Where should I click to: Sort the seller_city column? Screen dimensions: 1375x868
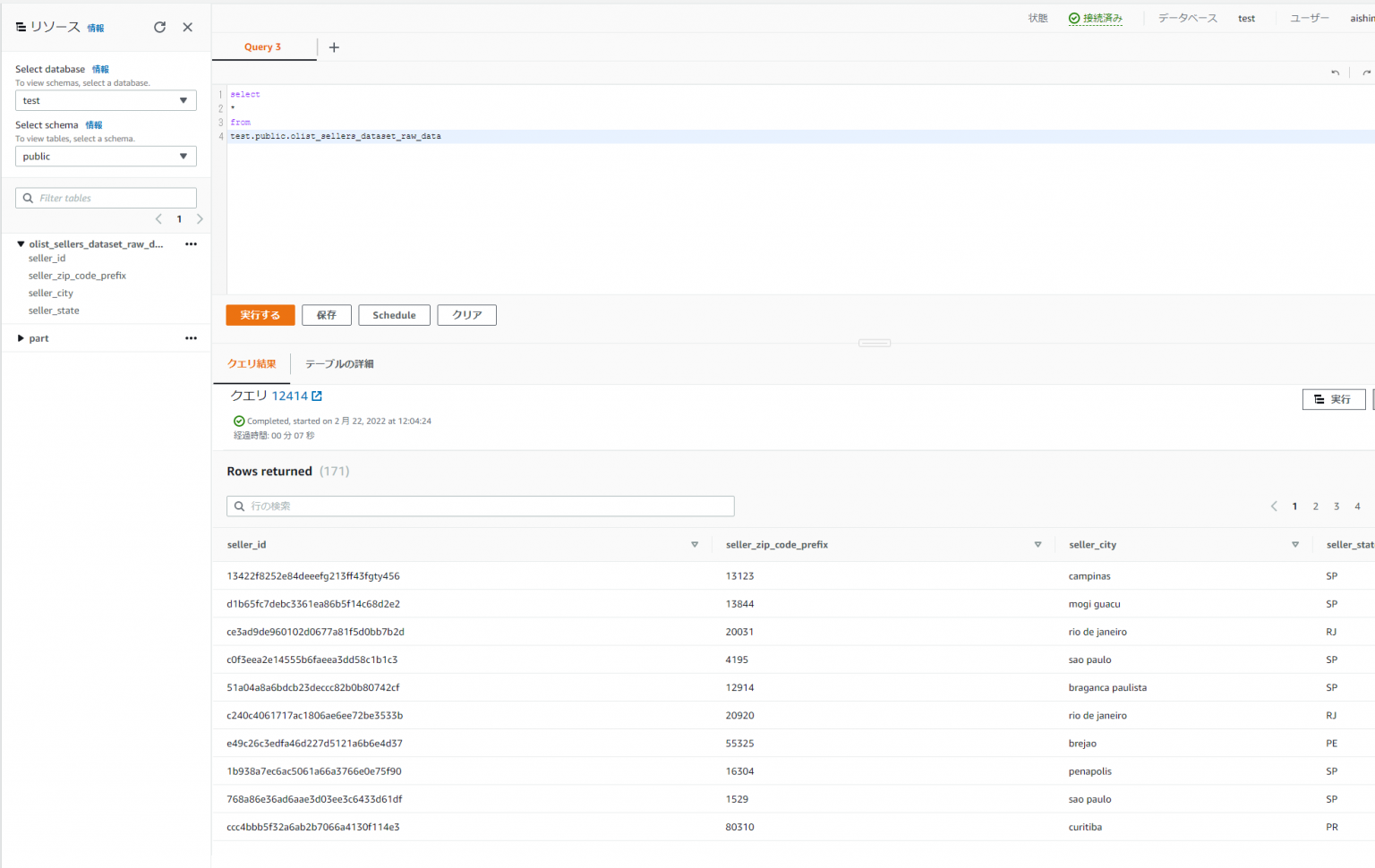1294,545
